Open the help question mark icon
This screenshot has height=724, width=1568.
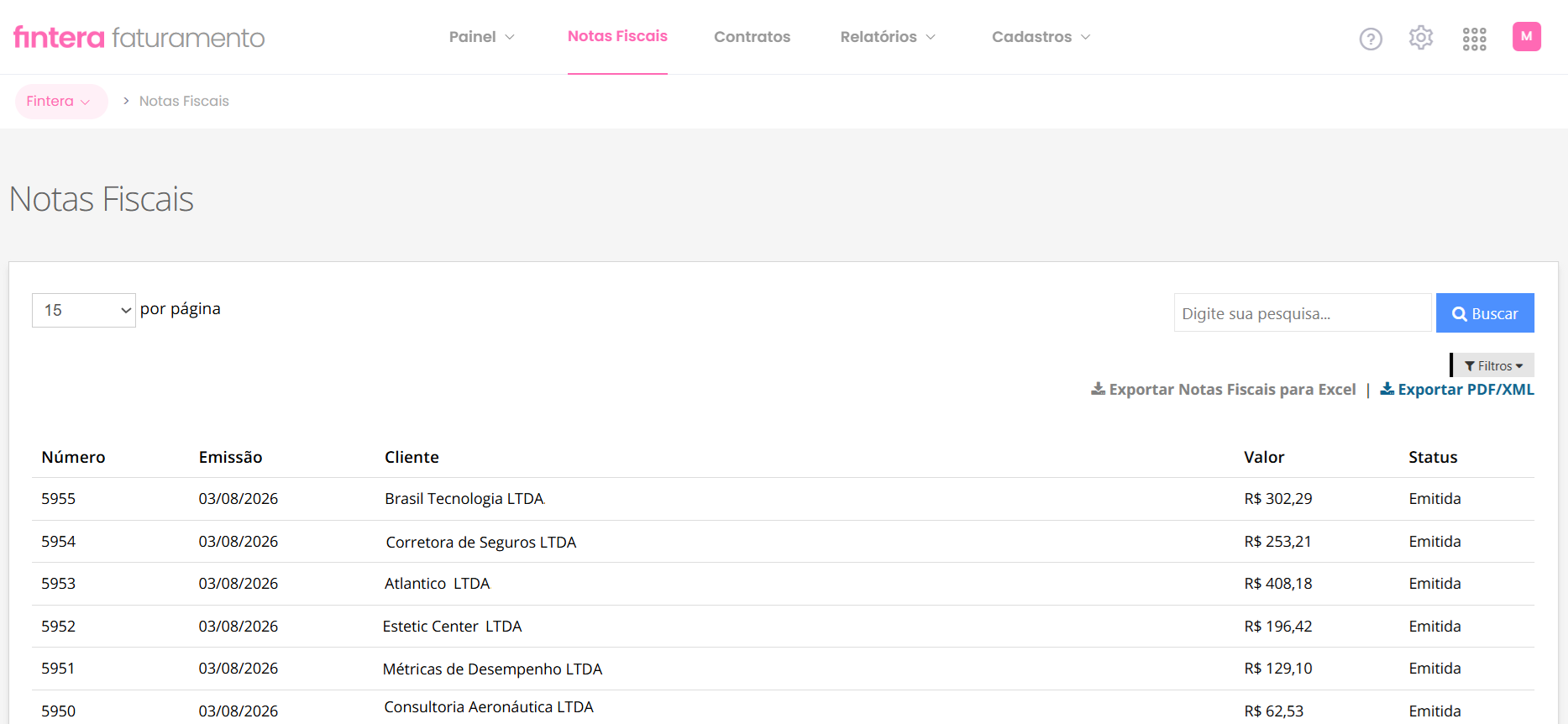[1371, 39]
